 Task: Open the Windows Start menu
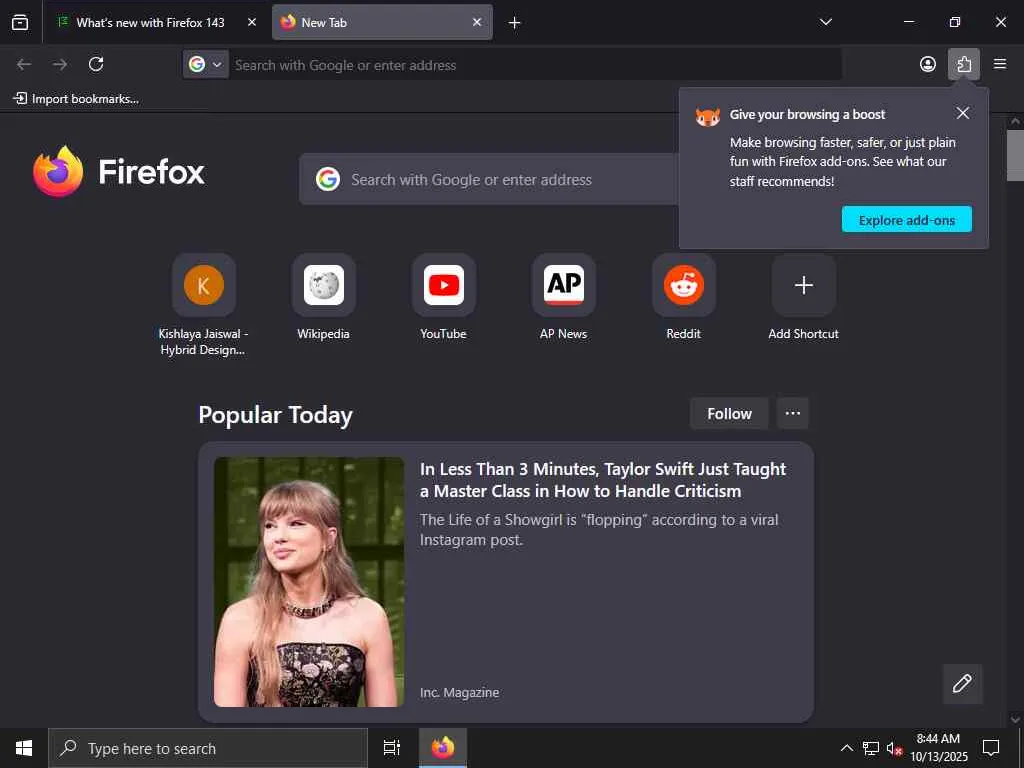tap(24, 748)
